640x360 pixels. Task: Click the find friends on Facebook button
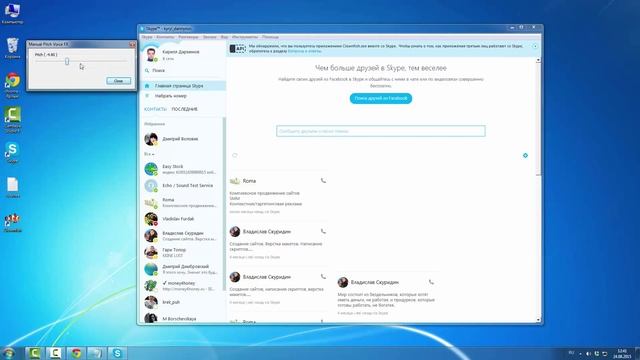[x=381, y=98]
